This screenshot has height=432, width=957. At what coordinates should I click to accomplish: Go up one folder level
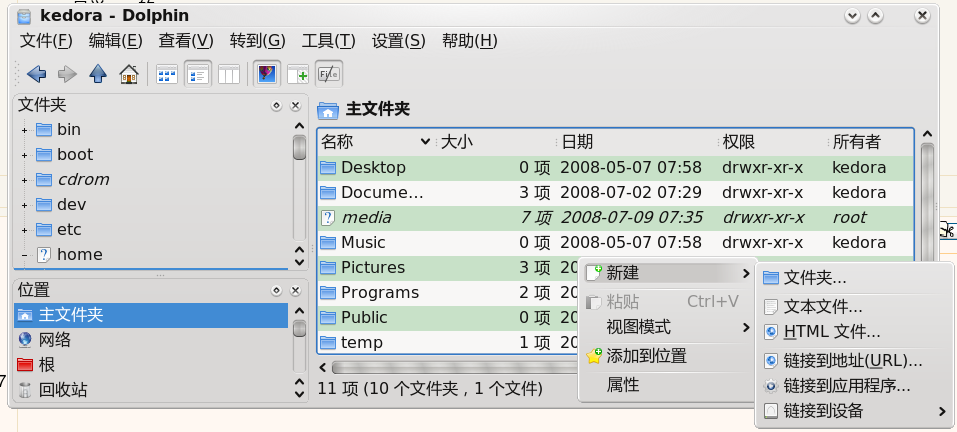[x=98, y=74]
